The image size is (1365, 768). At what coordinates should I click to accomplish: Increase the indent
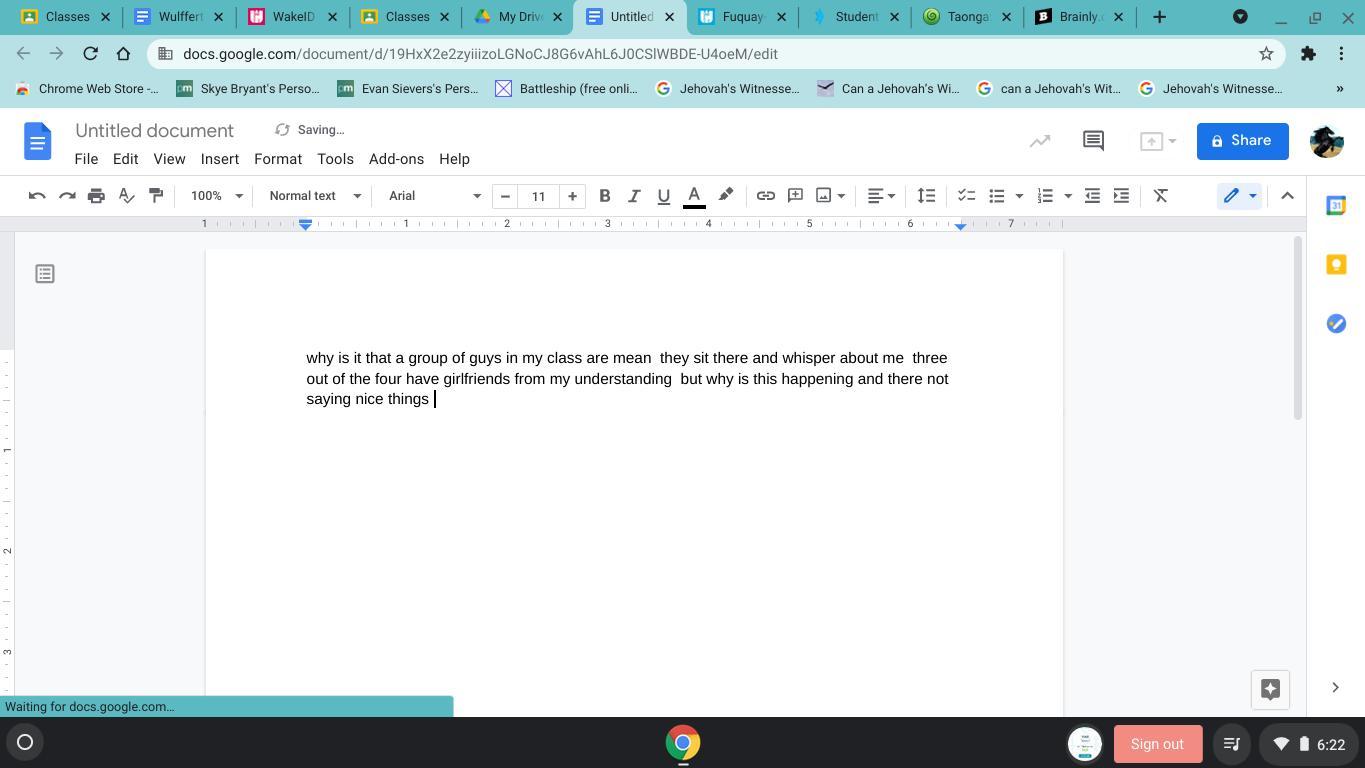point(1121,196)
